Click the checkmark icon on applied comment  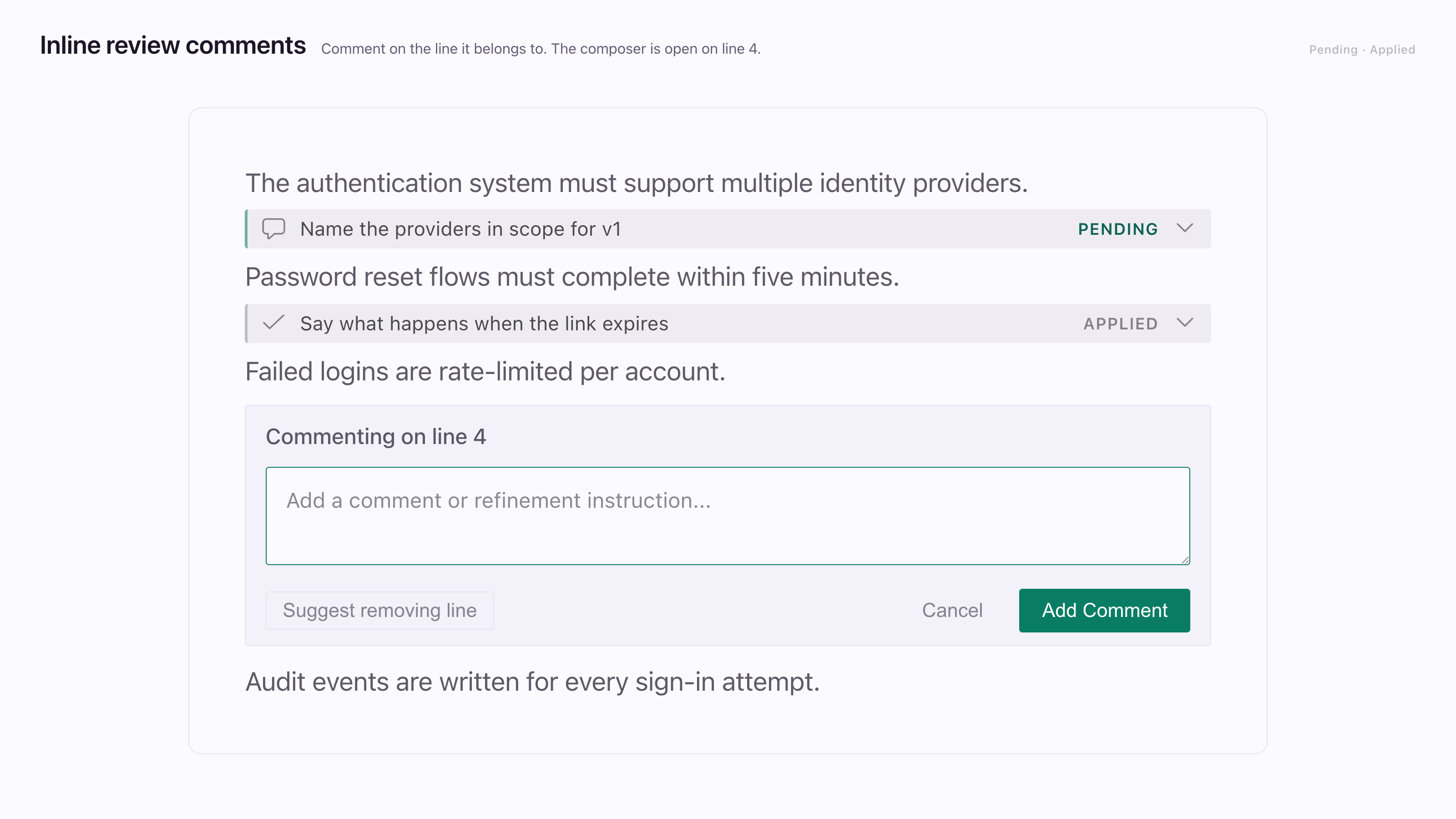tap(273, 323)
